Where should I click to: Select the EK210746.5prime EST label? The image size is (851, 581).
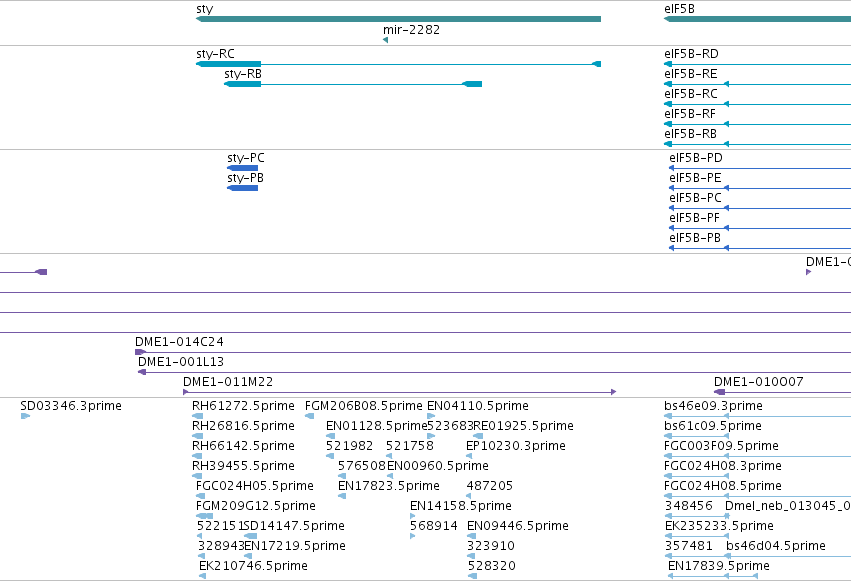click(x=253, y=566)
